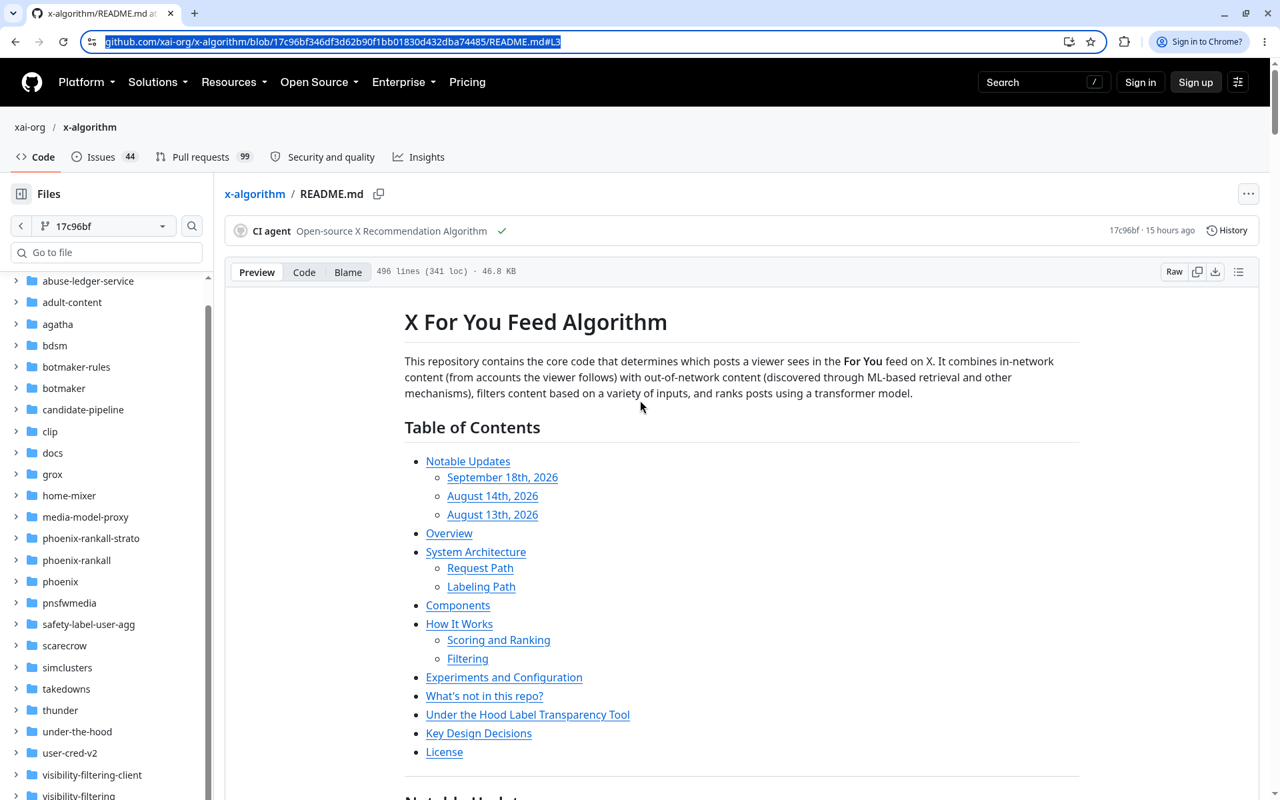Screen dimensions: 1280x800
Task: Collapse the Files side panel icon
Action: pyautogui.click(x=21, y=194)
